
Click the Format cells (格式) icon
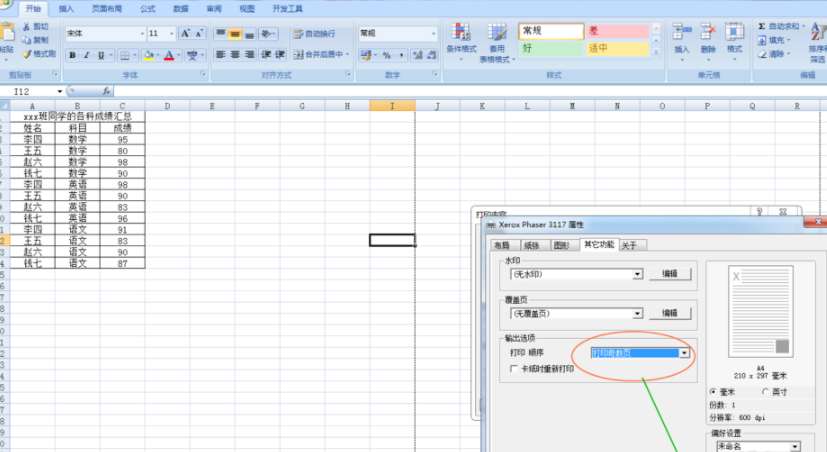(x=734, y=33)
